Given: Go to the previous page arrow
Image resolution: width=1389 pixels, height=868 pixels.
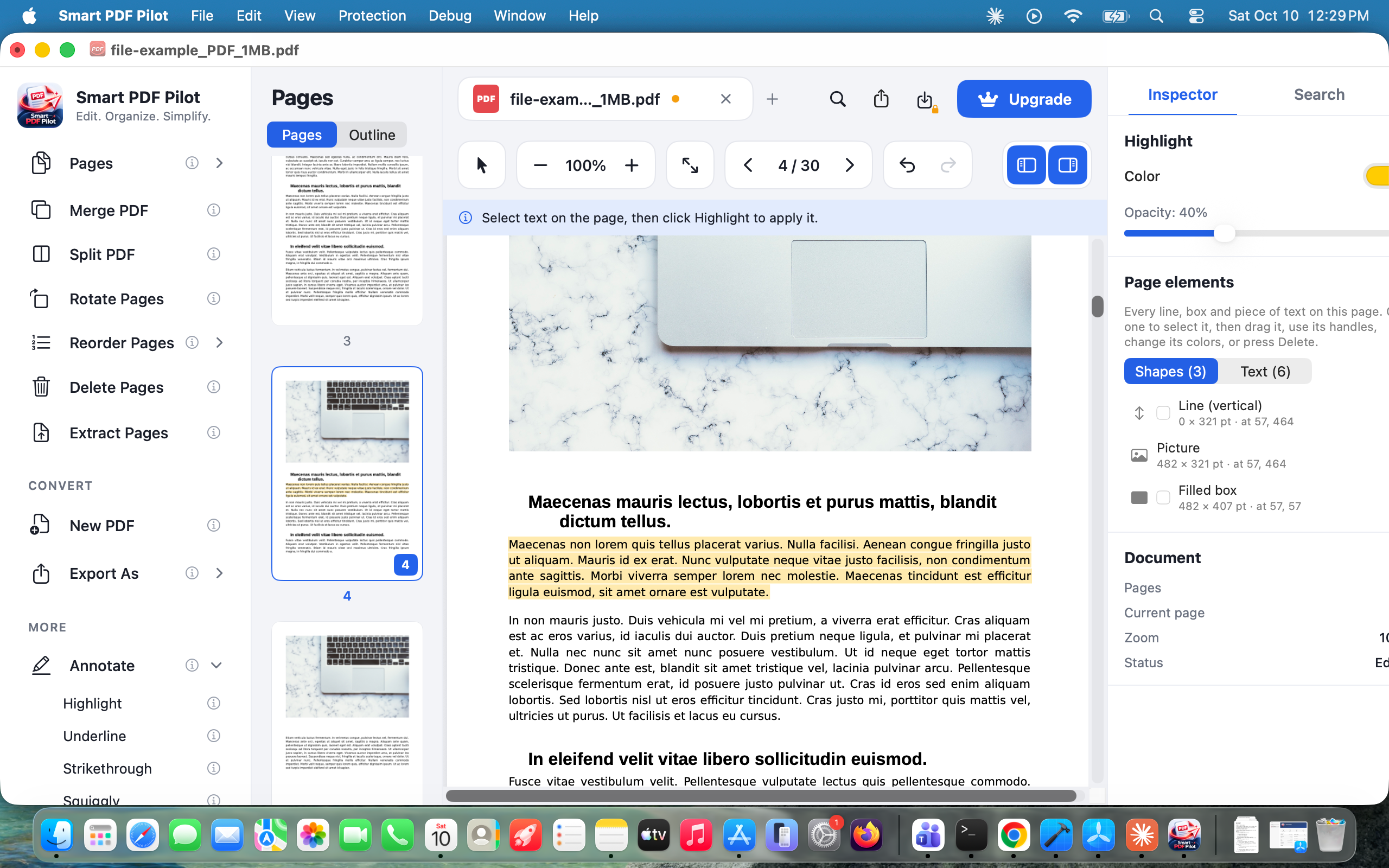Looking at the screenshot, I should (x=748, y=165).
